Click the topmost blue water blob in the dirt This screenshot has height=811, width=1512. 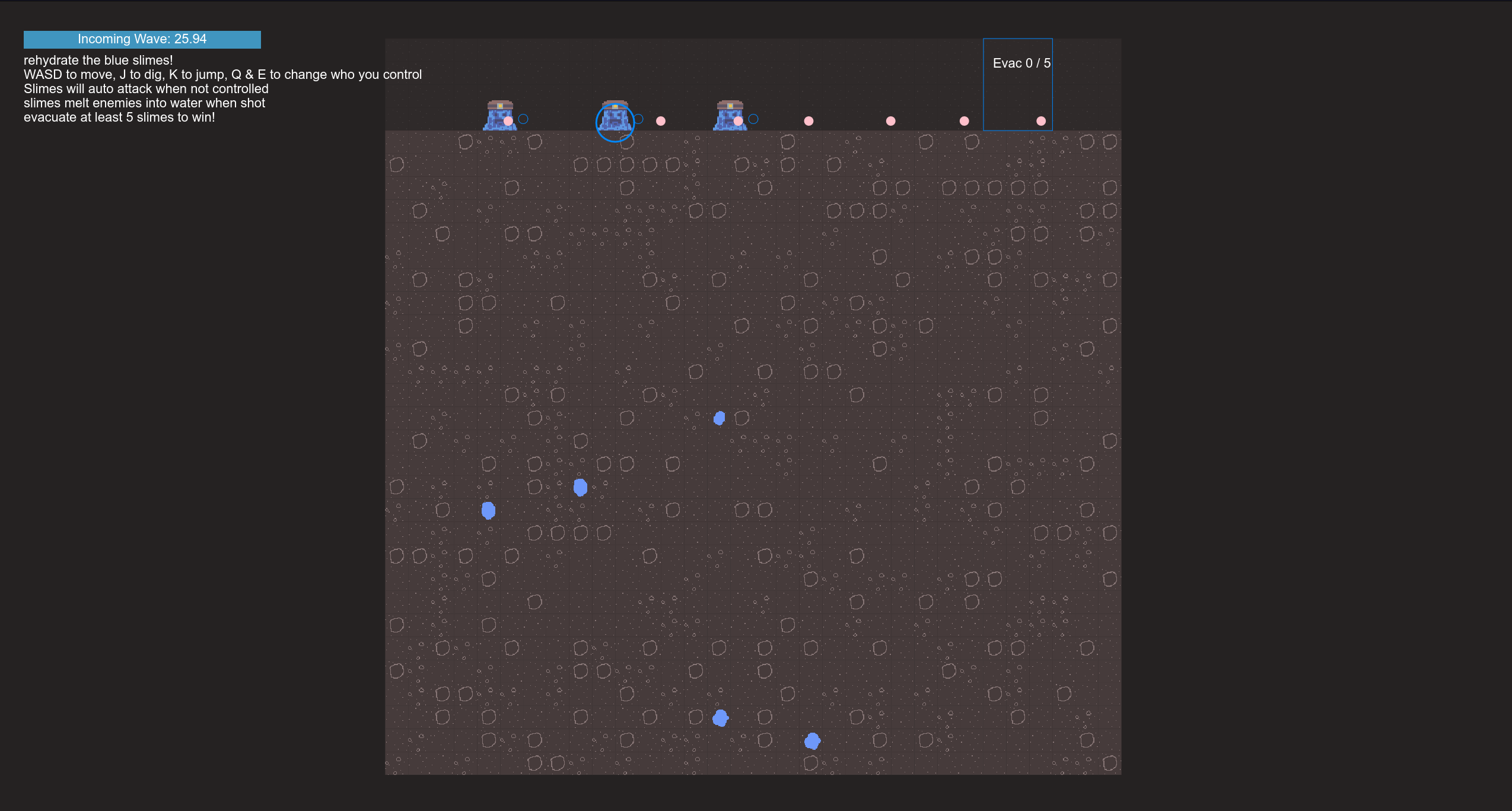pos(720,418)
